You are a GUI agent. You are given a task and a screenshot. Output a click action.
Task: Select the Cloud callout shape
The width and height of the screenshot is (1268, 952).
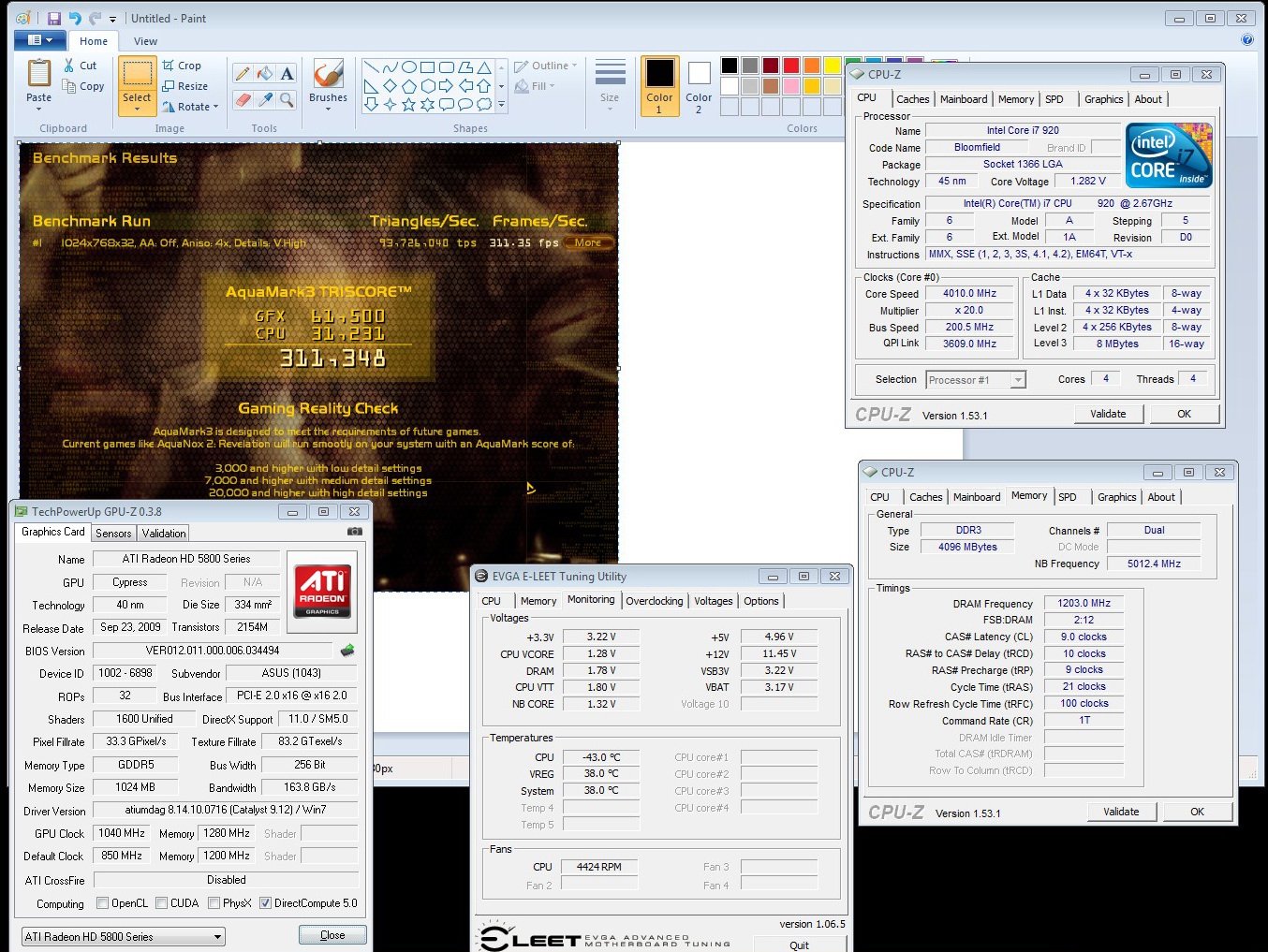(483, 105)
